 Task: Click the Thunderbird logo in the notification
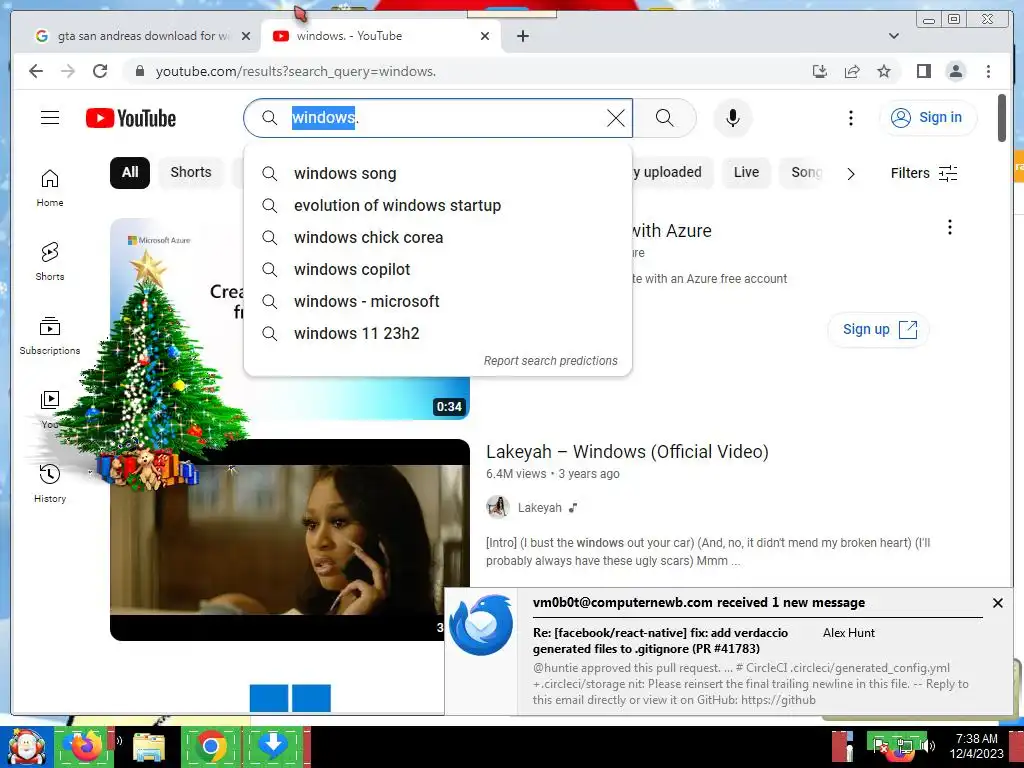coord(481,625)
